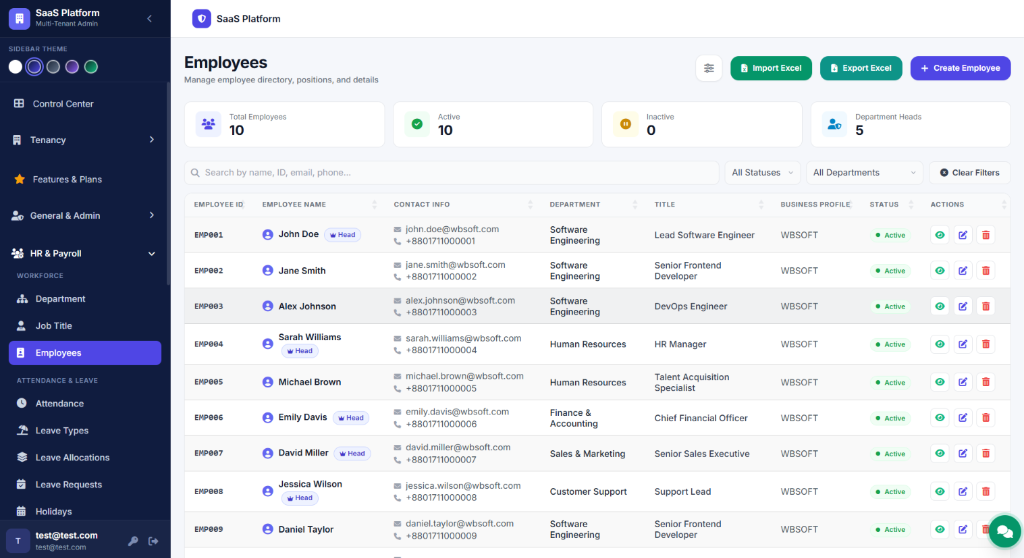Open the chat bubble widget
Viewport: 1024px width, 558px height.
pyautogui.click(x=1004, y=531)
